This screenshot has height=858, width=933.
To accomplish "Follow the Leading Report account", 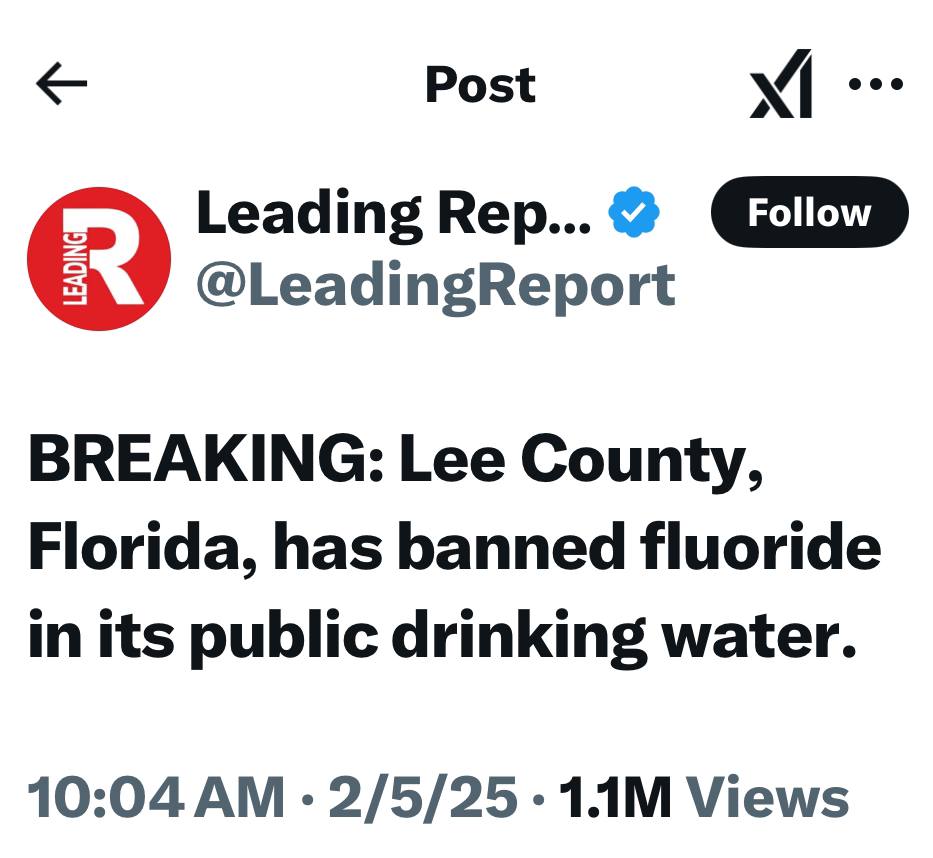I will [809, 212].
